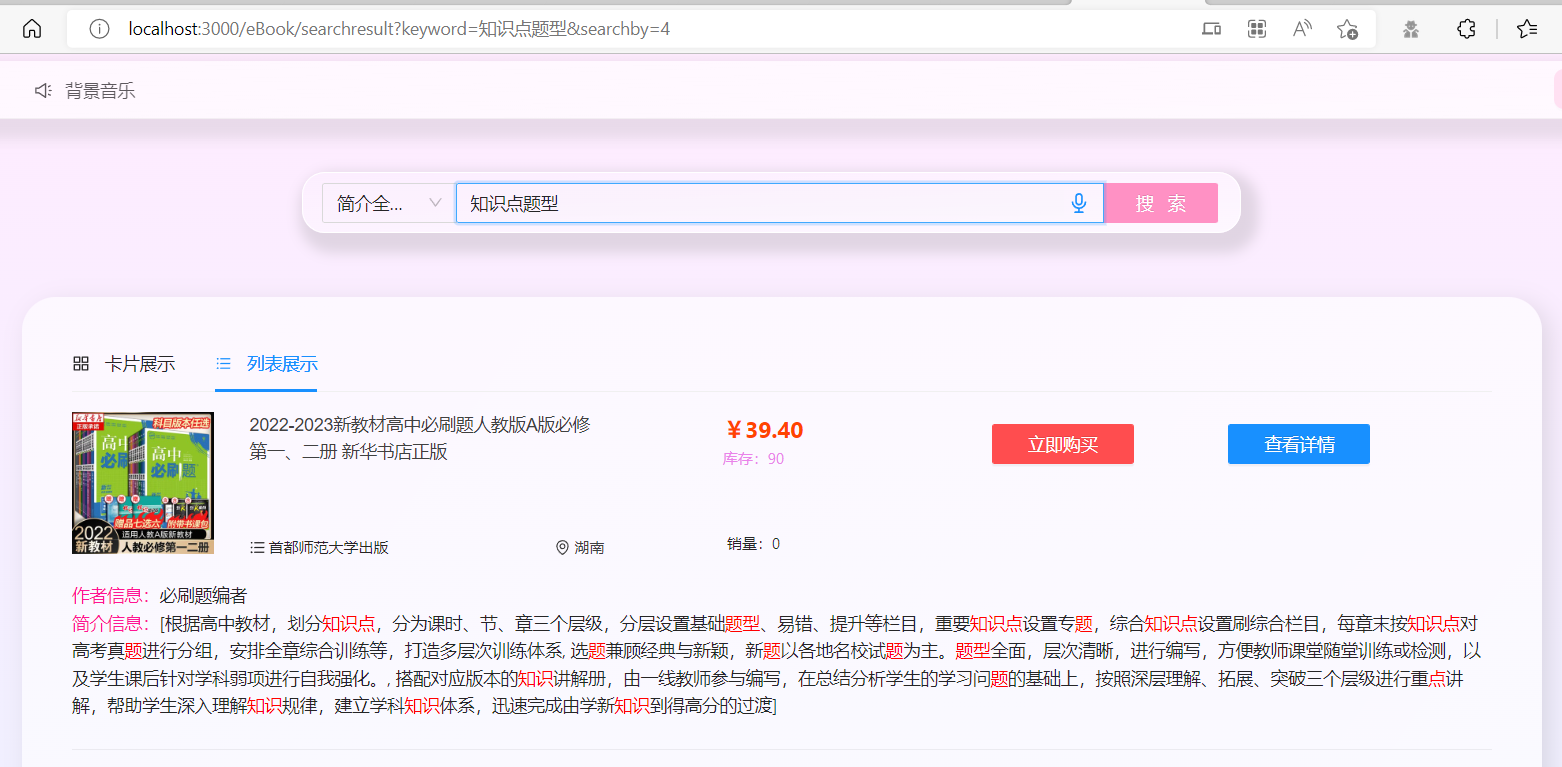Screen dimensions: 1562x767
Task: Select the 列表展示 list view tab
Action: point(267,364)
